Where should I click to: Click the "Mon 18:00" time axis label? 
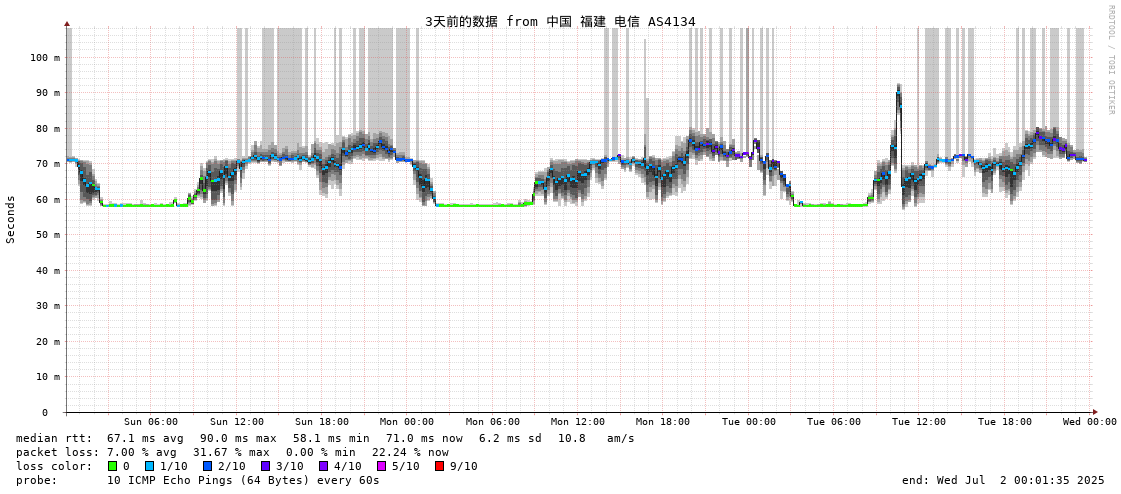[x=663, y=422]
